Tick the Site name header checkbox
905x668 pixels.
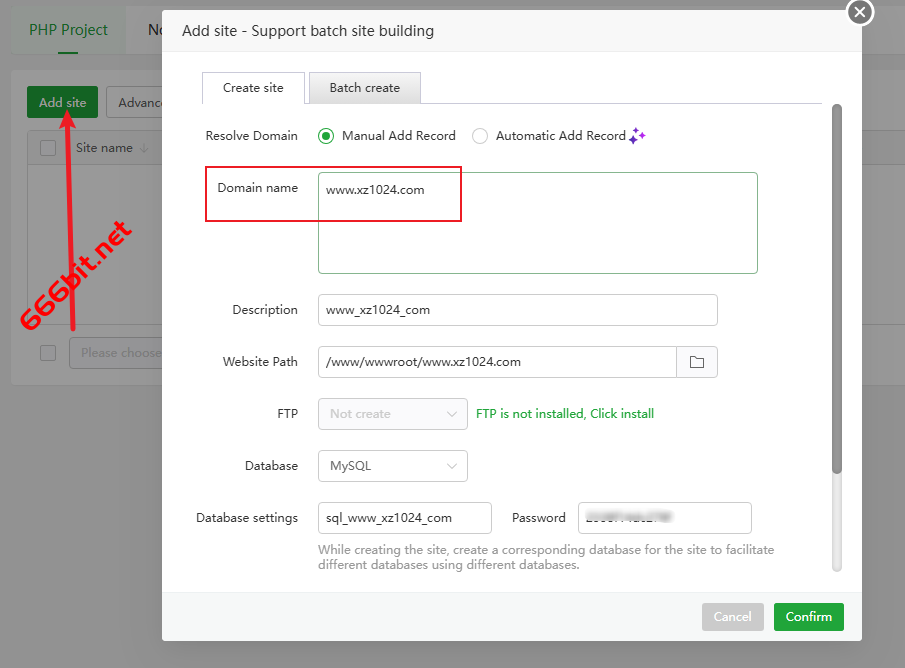[x=48, y=148]
